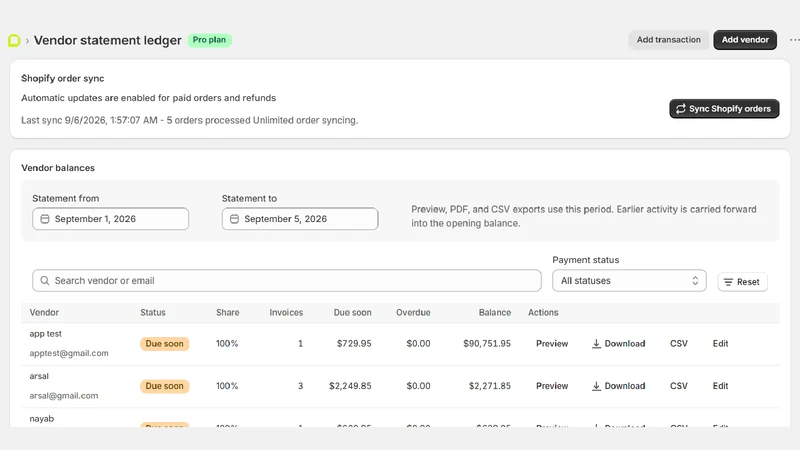The width and height of the screenshot is (800, 450).
Task: Click the $2,271.85 balance value
Action: point(490,386)
